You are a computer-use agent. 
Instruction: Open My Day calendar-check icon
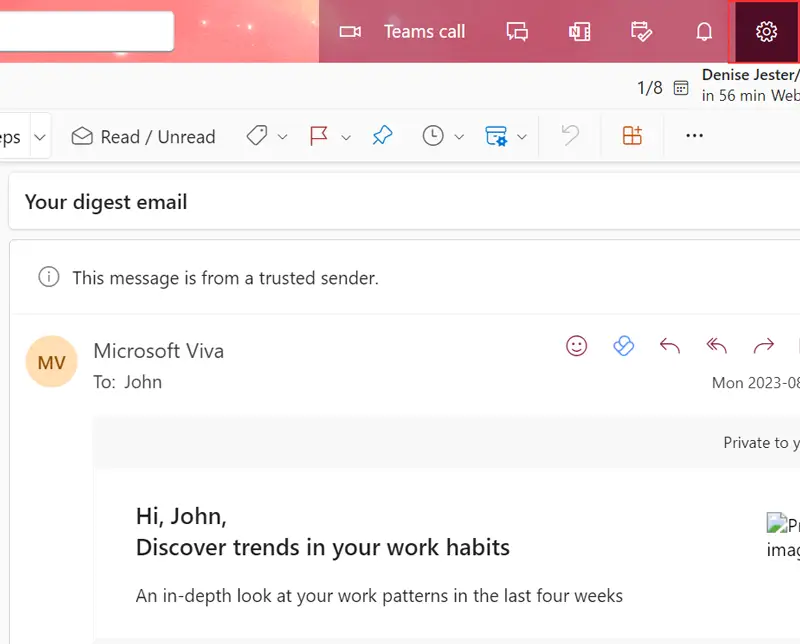click(641, 32)
